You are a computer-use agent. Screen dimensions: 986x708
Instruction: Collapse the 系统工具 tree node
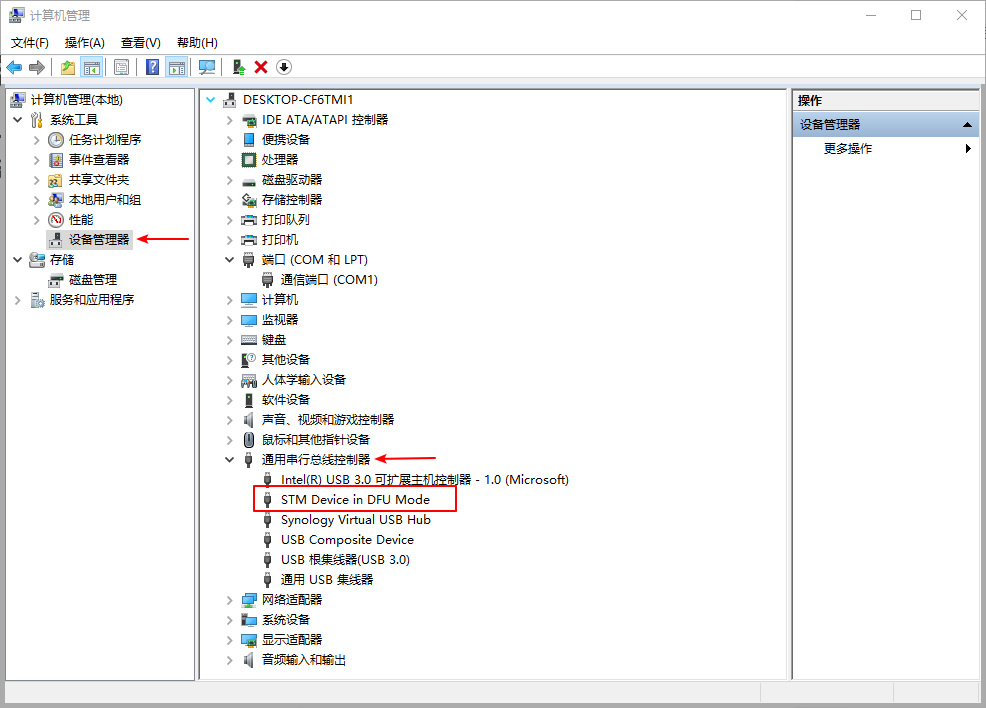[18, 119]
